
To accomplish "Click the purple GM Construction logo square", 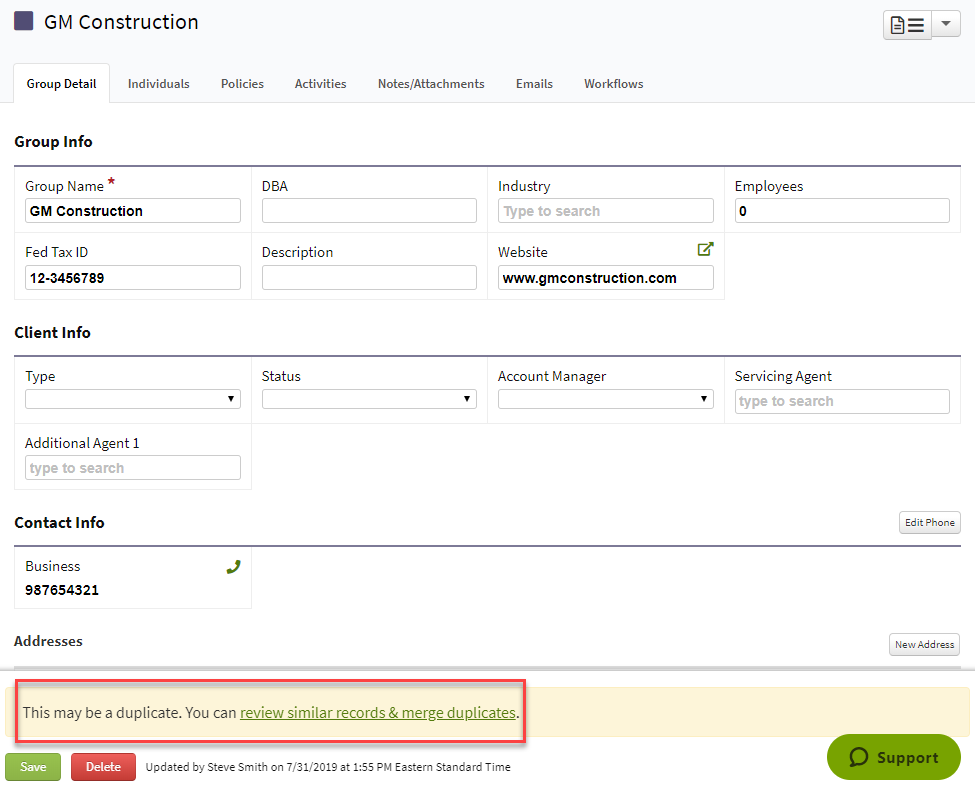I will [24, 20].
